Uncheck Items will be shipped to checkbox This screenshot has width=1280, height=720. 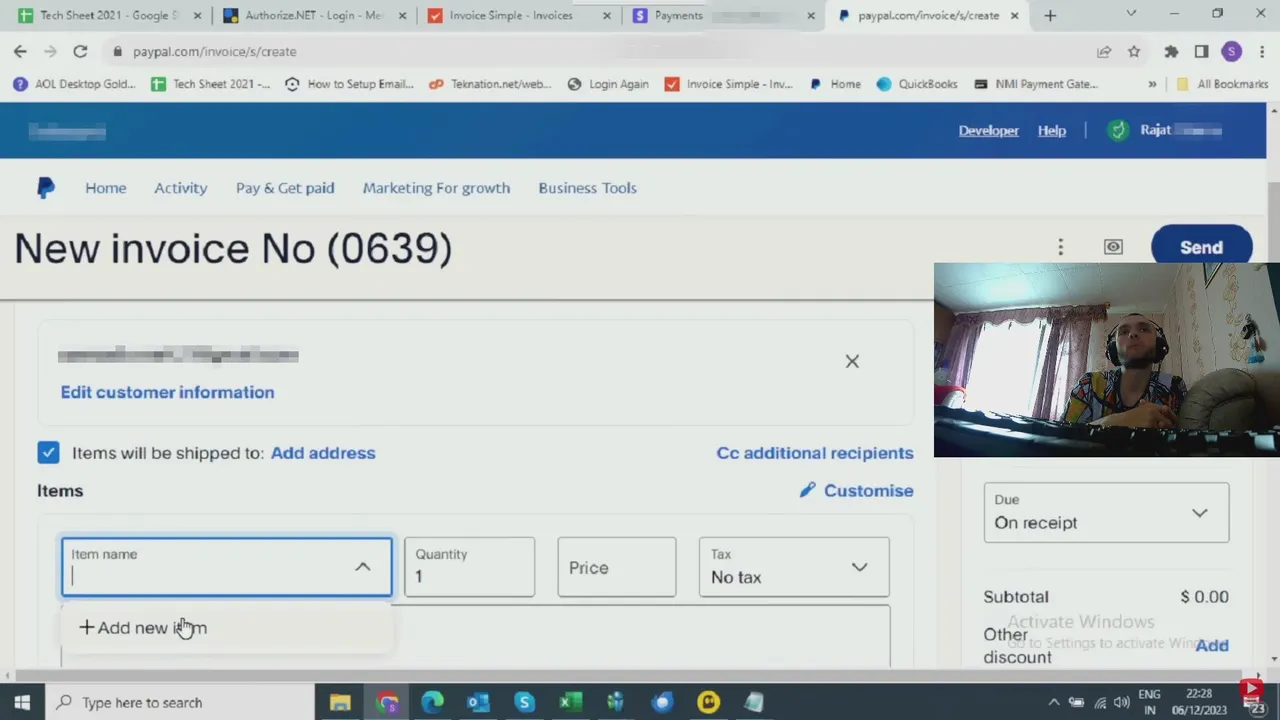pyautogui.click(x=48, y=452)
